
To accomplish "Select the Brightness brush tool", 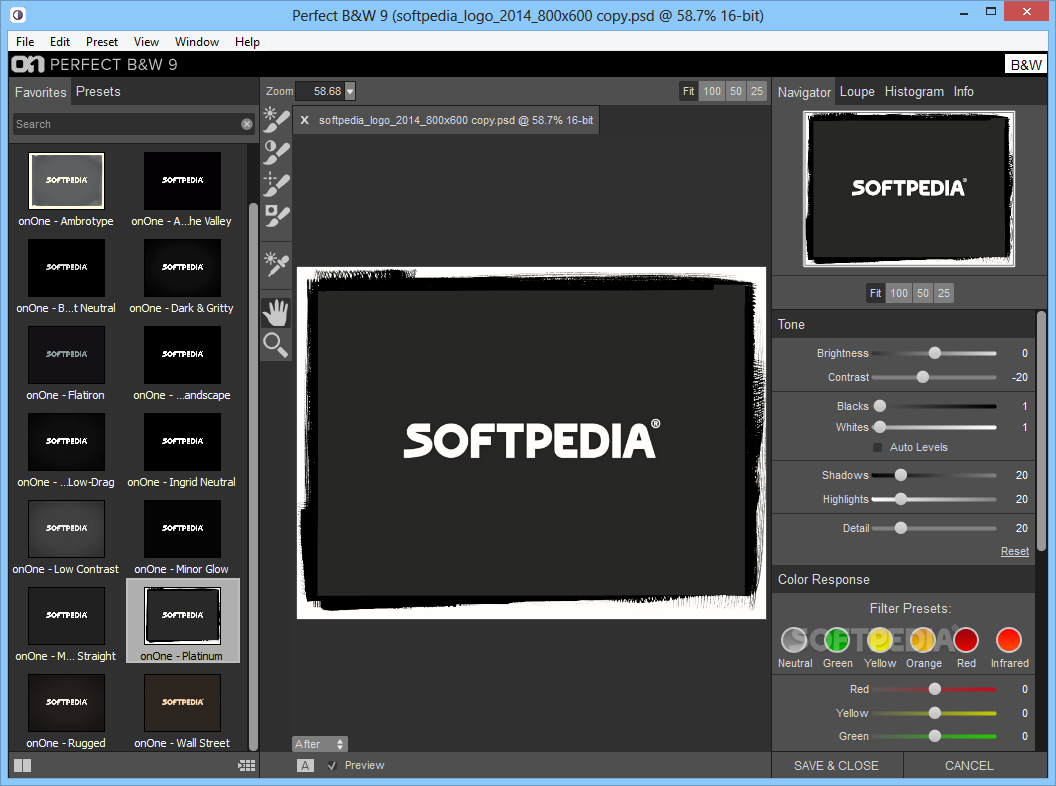I will [x=276, y=120].
